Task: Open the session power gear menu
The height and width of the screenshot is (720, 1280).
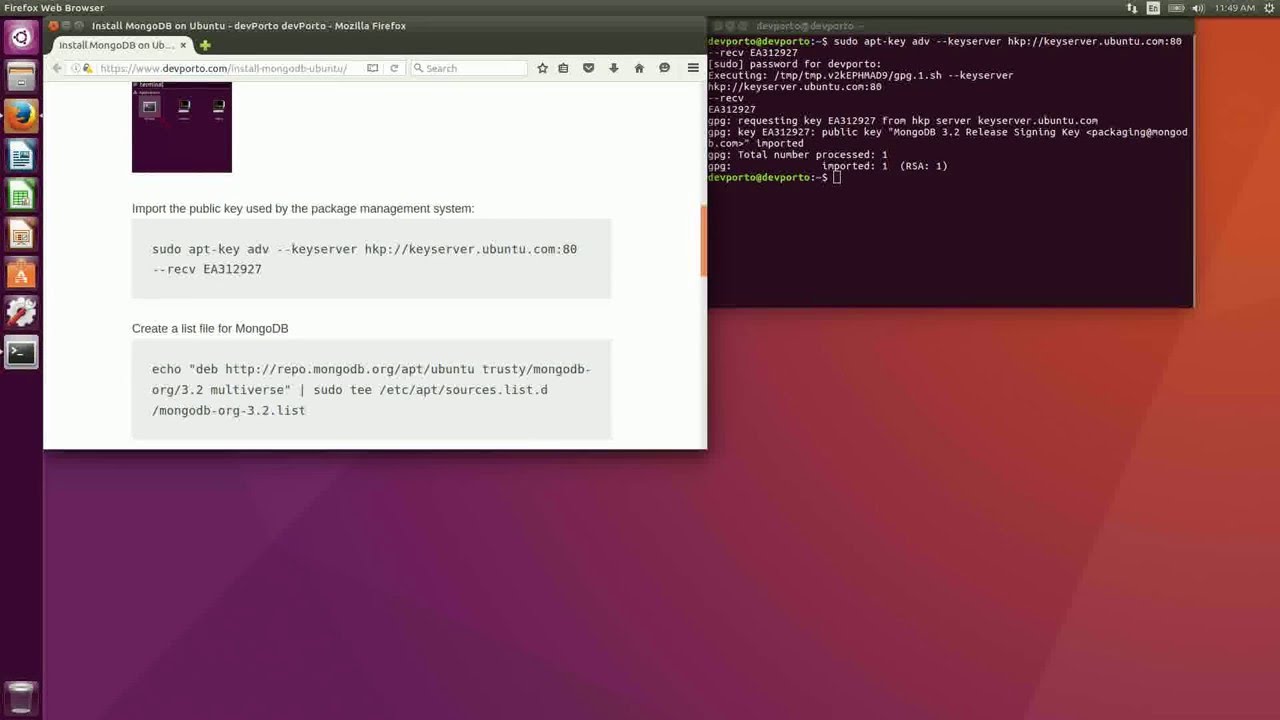Action: pos(1267,8)
